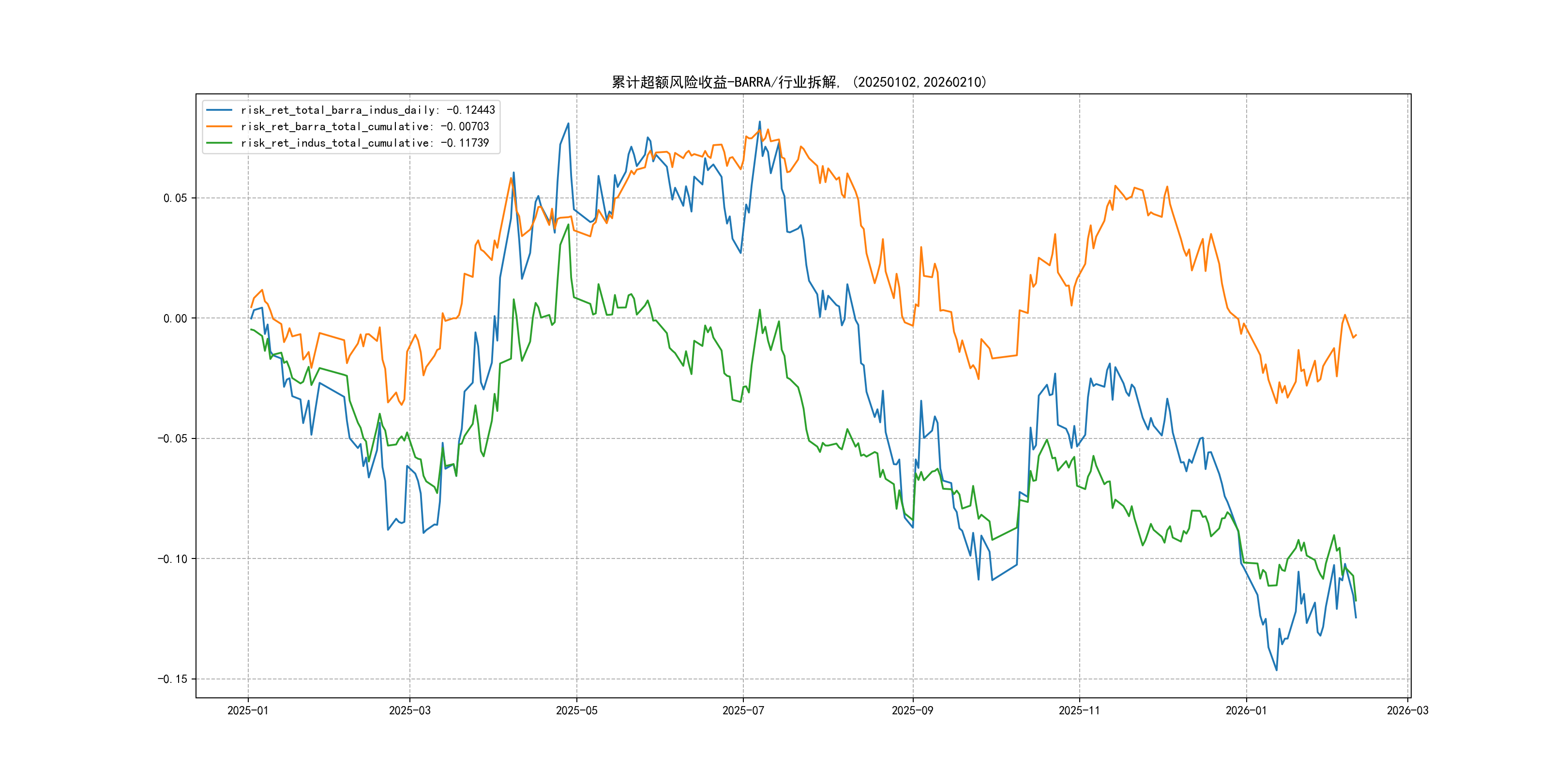Click the -0.15 y-axis tick label
1568x784 pixels.
[x=172, y=679]
